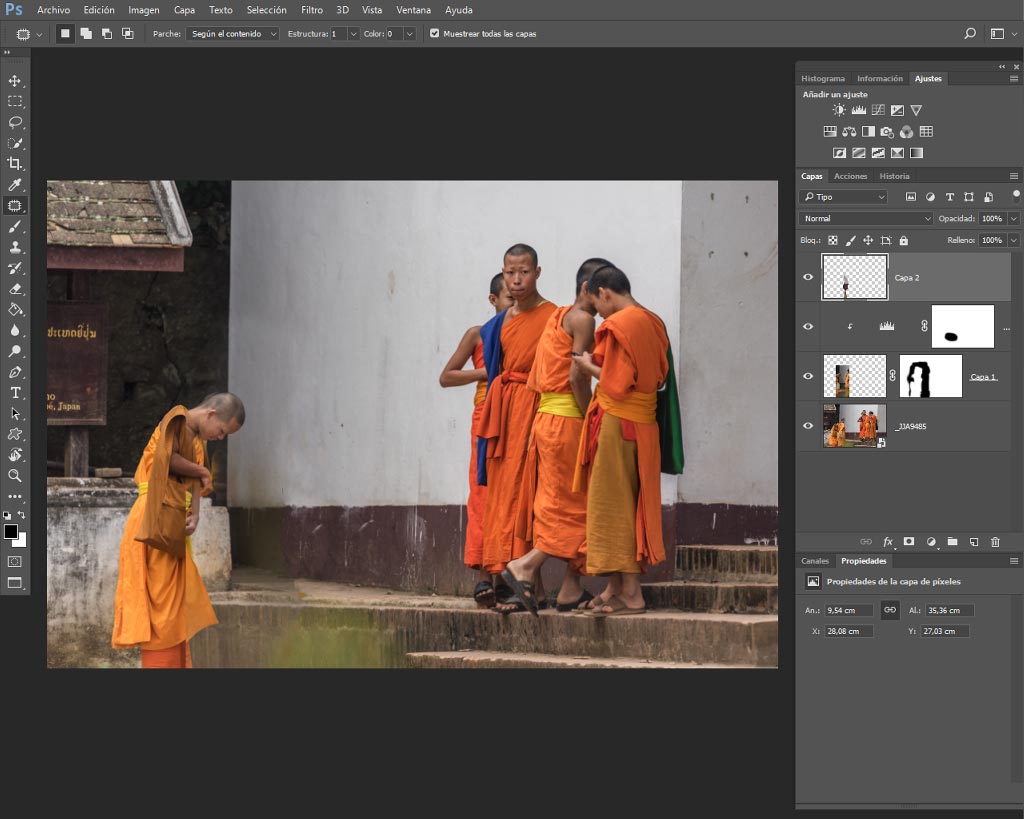Select the Eraser tool
Viewport: 1024px width, 819px height.
[14, 289]
